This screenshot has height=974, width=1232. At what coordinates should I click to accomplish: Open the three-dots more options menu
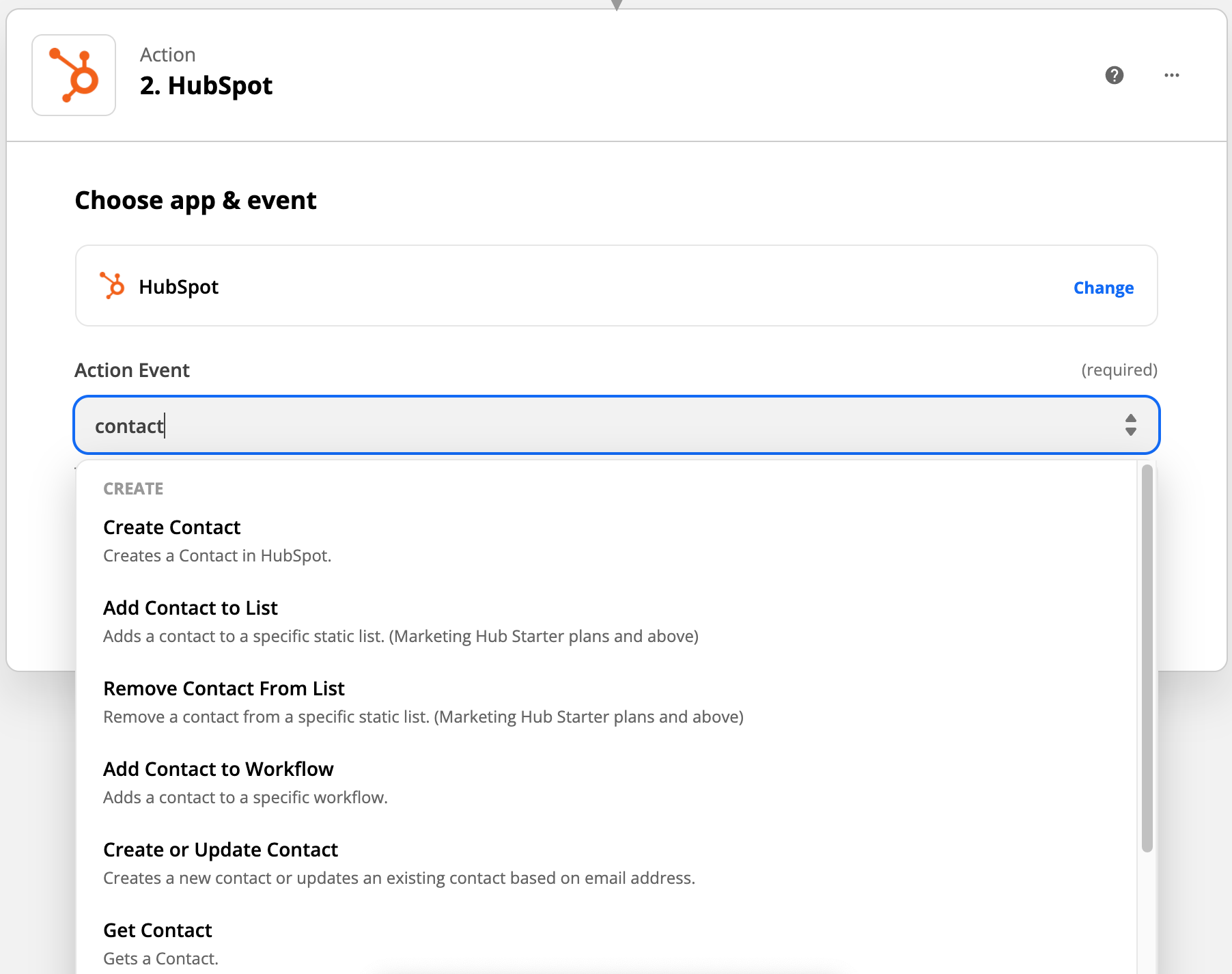click(x=1171, y=75)
